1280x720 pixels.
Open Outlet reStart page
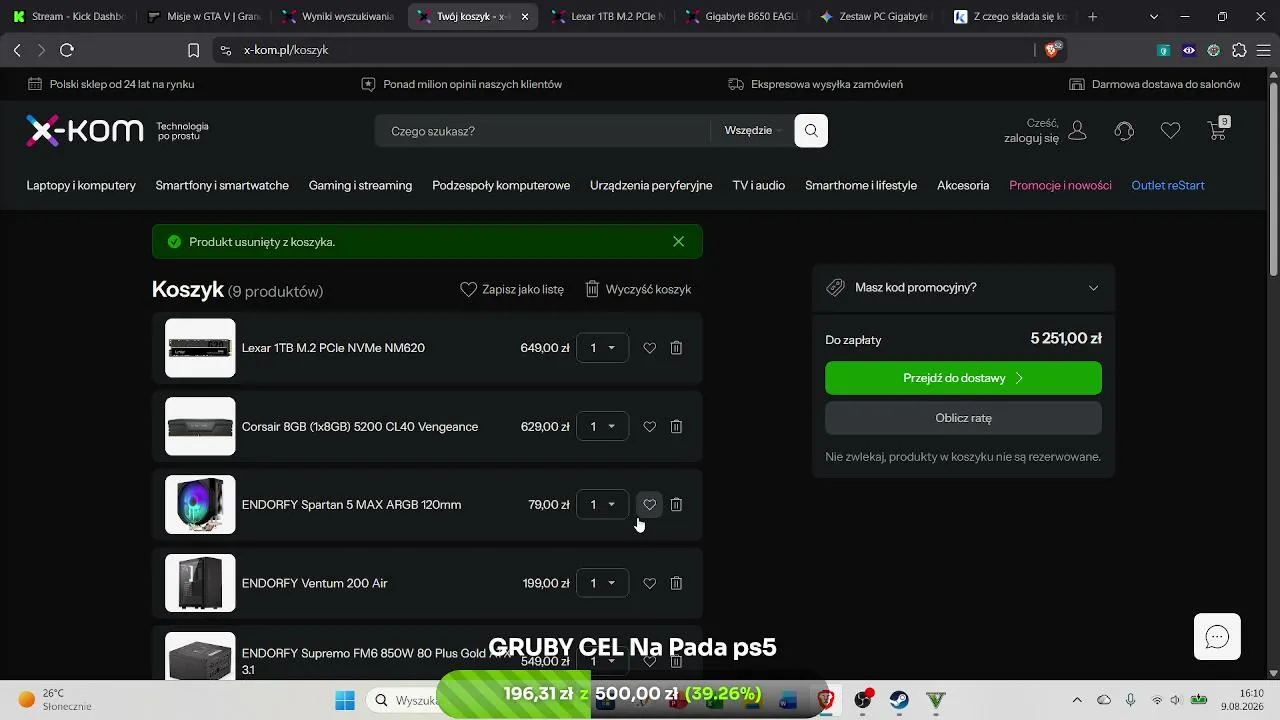point(1168,185)
